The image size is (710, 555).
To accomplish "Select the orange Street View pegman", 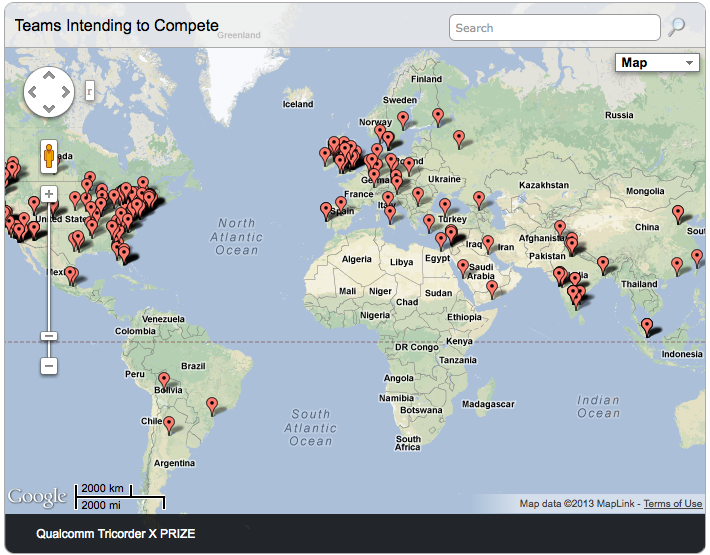I will pos(49,157).
